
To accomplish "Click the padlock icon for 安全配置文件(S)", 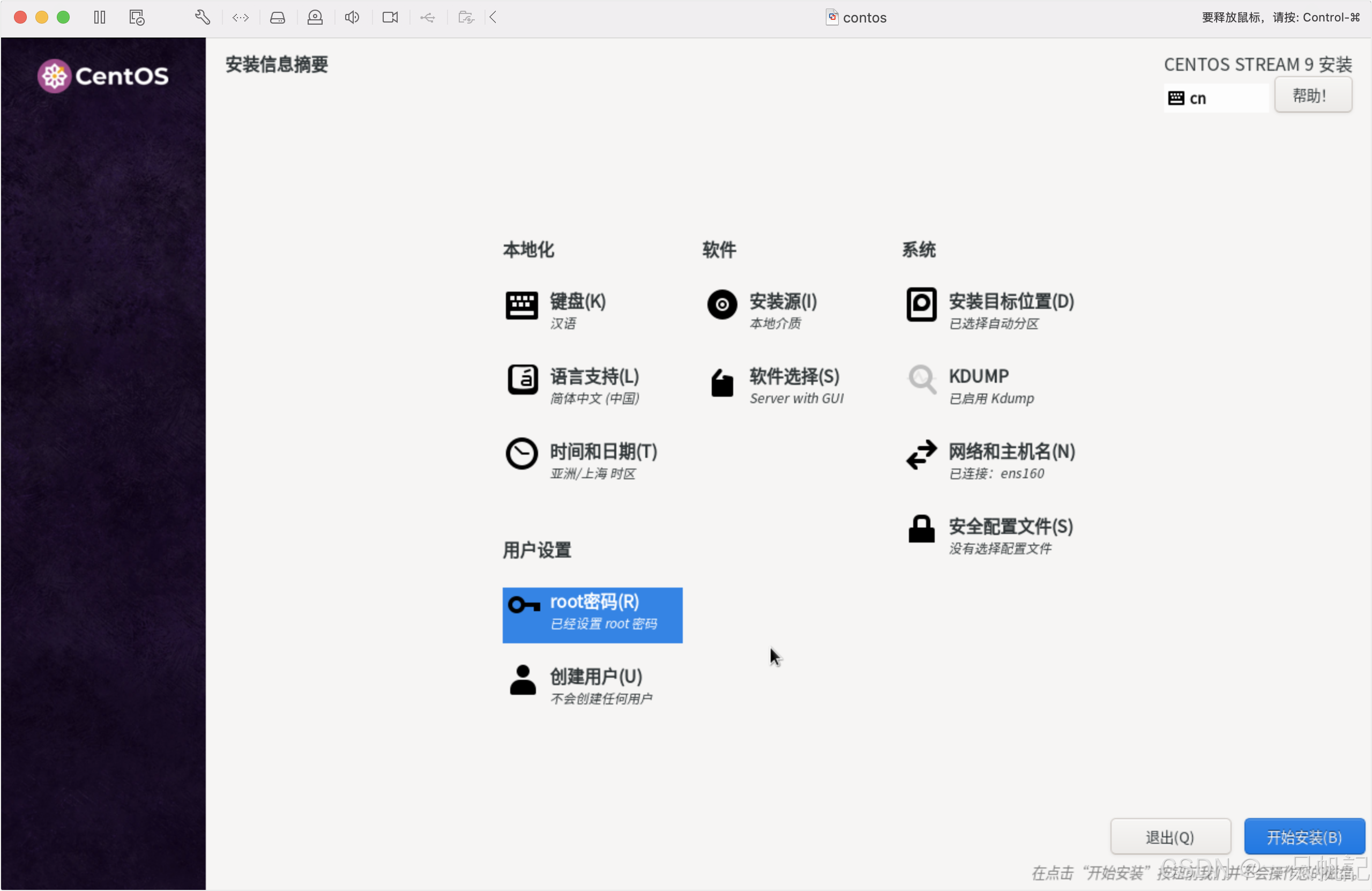I will point(921,529).
